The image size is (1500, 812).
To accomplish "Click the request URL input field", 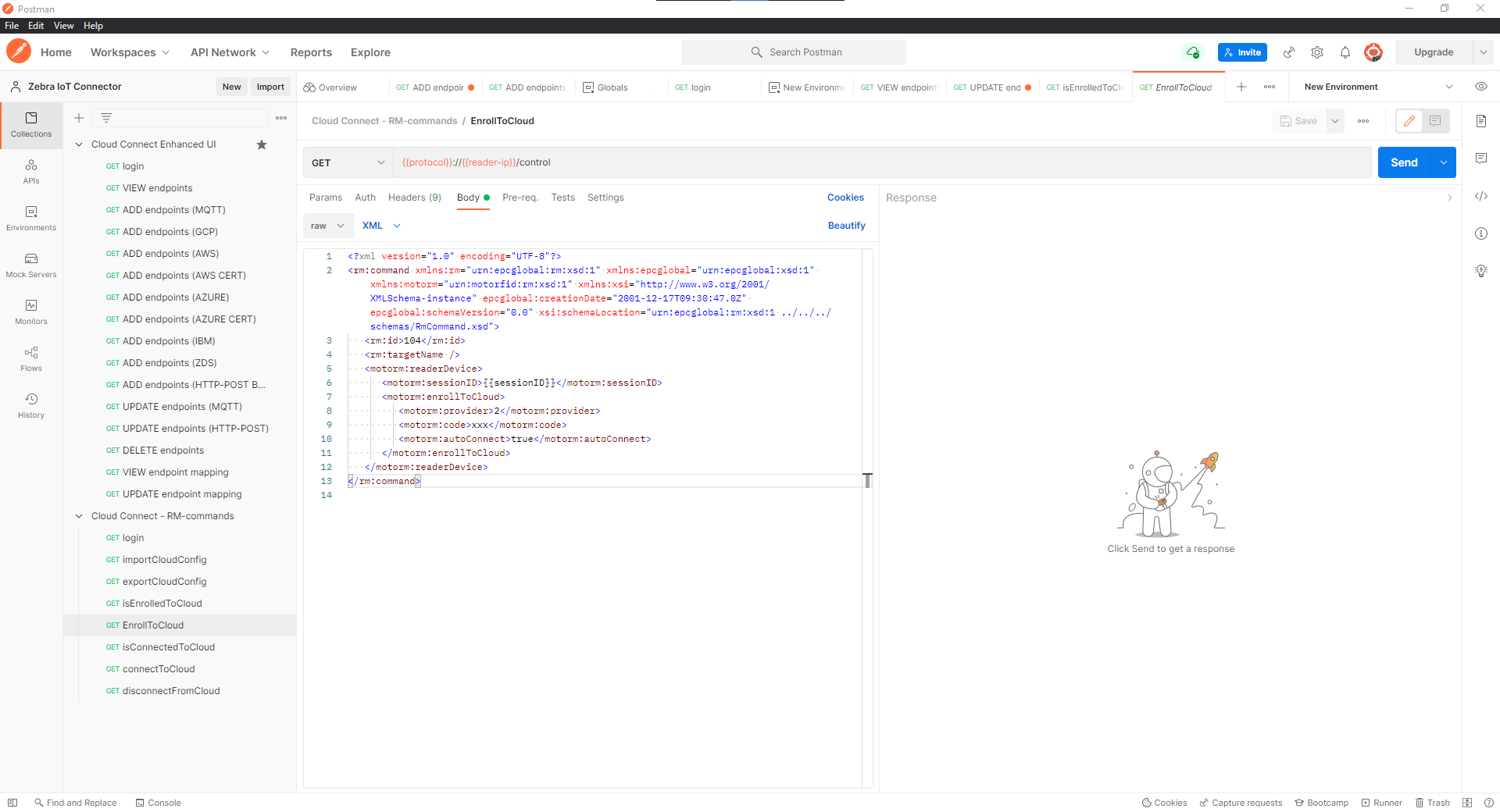I will (882, 162).
